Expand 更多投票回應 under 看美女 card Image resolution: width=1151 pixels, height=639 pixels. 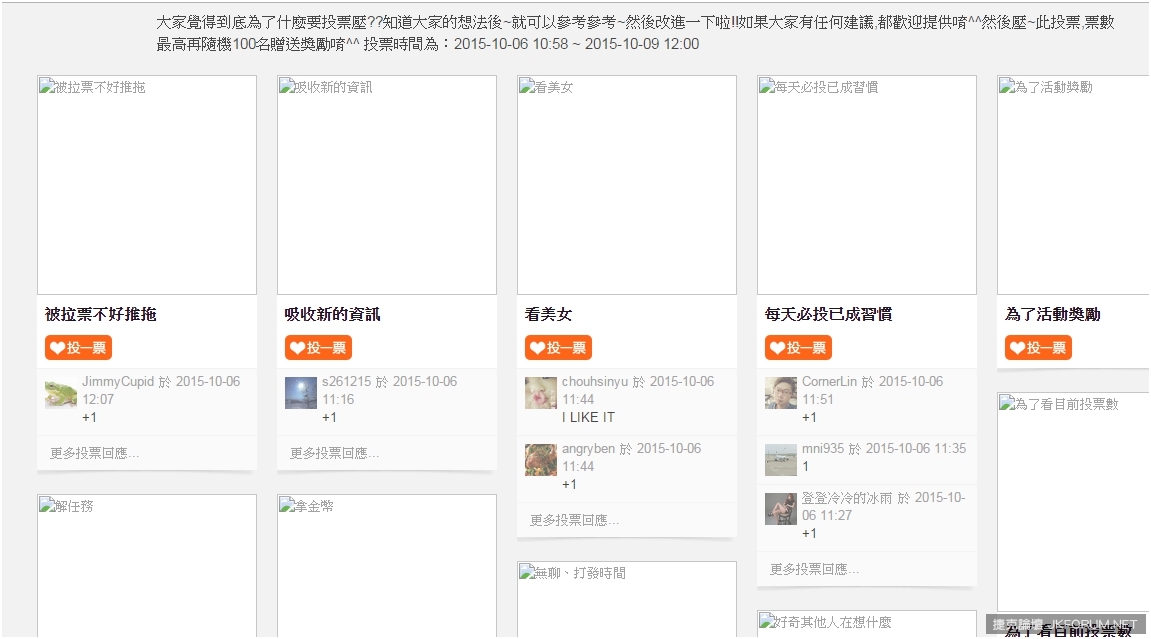click(x=575, y=520)
